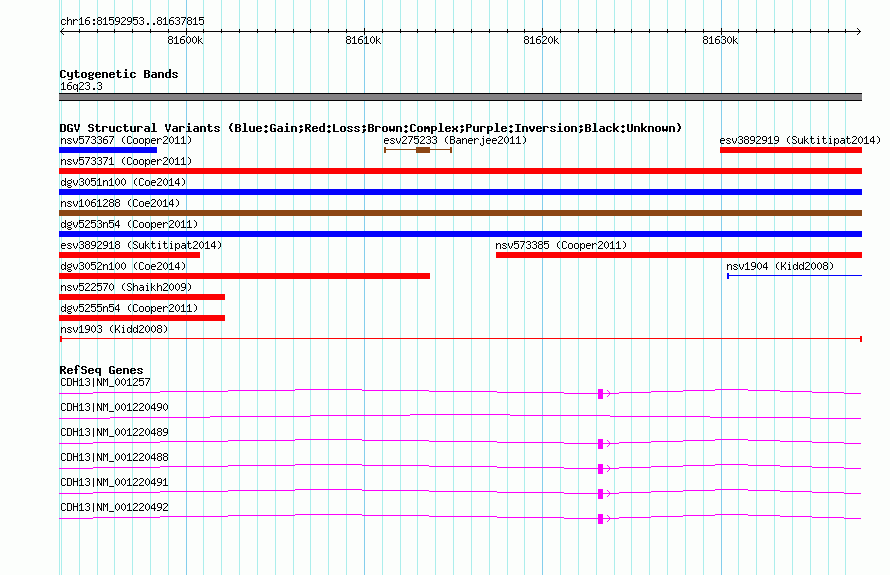Click dgv5255n54 (Cooper2011) variant label
The width and height of the screenshot is (890, 575).
(x=129, y=308)
